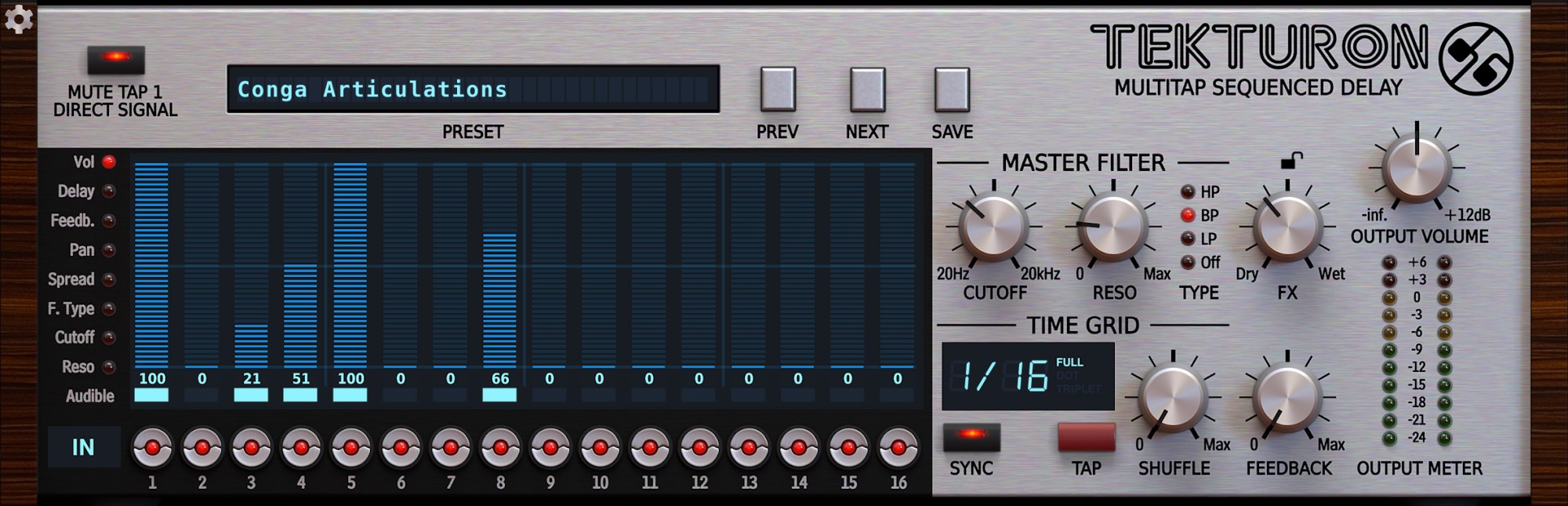Toggle the Audible indicator for tap 3
1568x506 pixels.
(251, 395)
